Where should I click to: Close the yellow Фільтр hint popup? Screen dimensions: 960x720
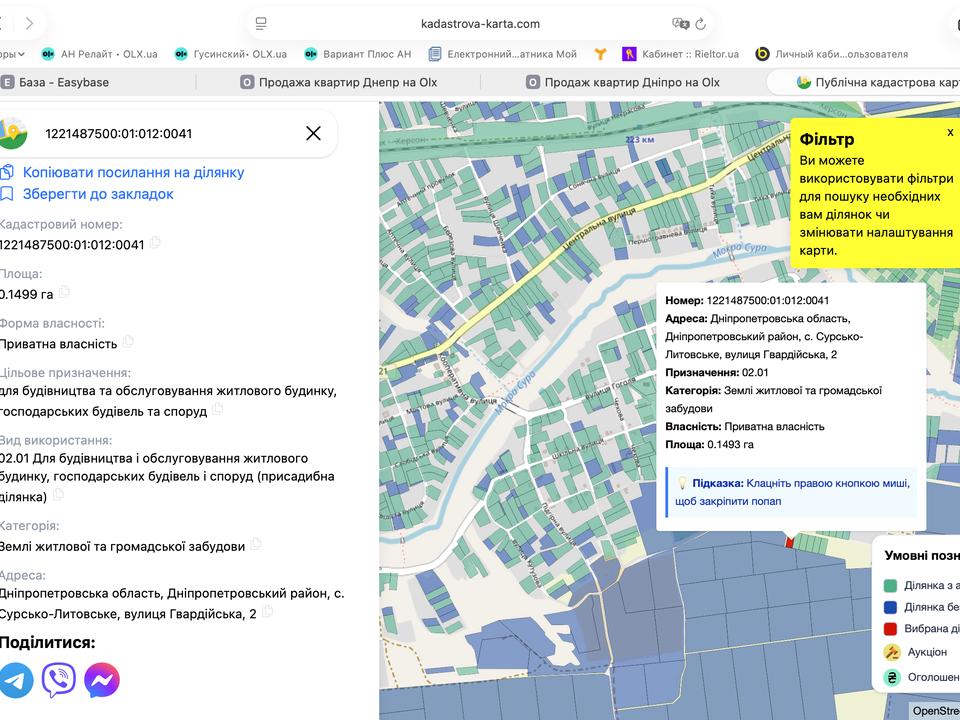point(950,132)
